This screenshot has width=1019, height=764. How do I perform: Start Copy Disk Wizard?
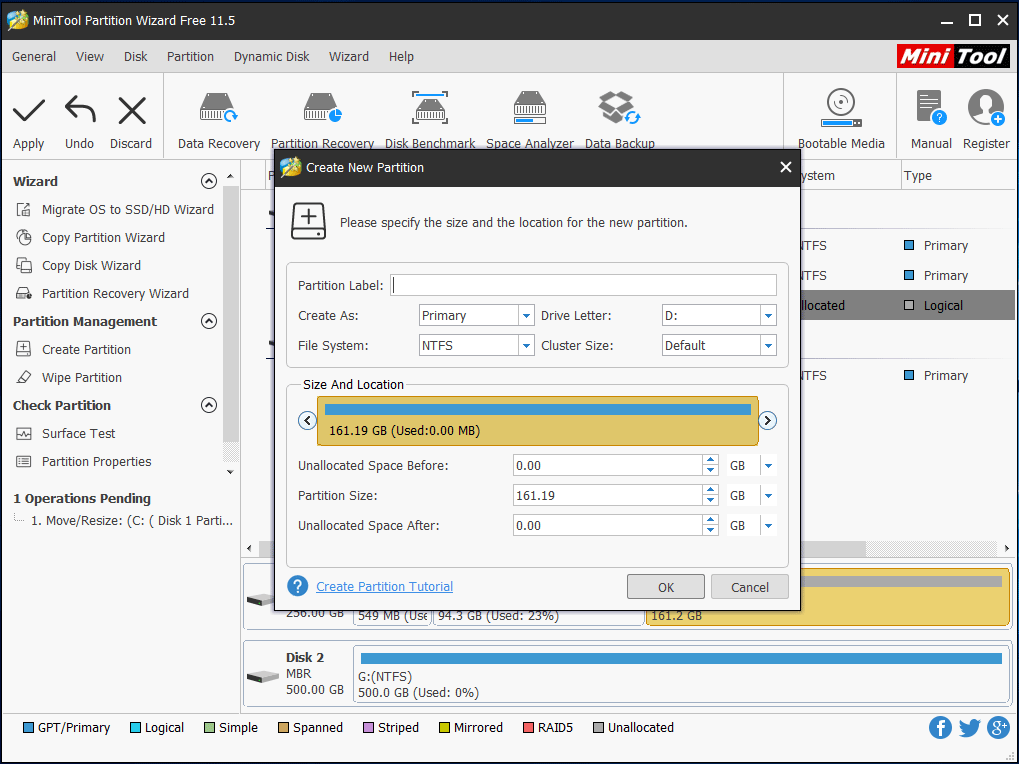tap(91, 266)
